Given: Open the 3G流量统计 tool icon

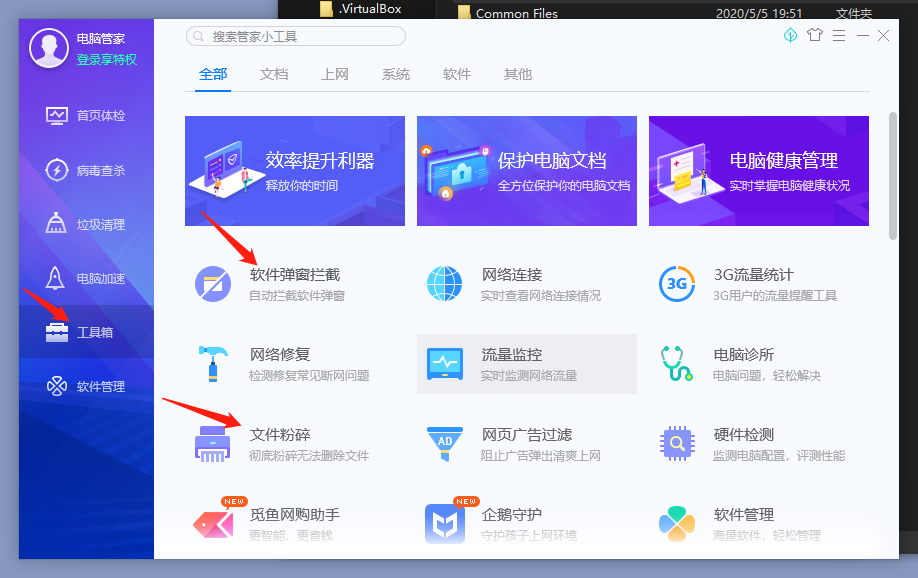Looking at the screenshot, I should point(677,284).
